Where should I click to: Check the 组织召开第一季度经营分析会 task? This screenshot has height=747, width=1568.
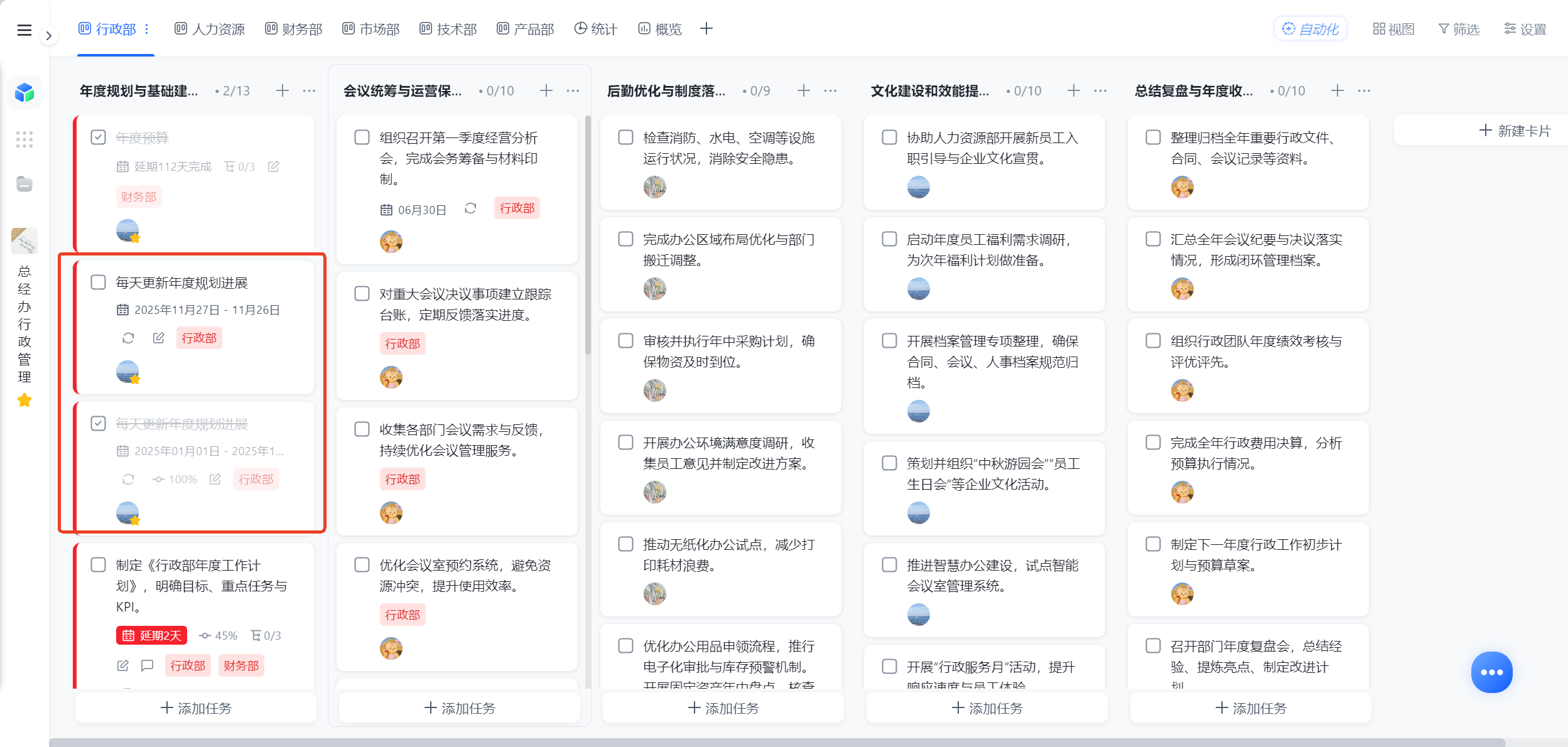pyautogui.click(x=362, y=137)
